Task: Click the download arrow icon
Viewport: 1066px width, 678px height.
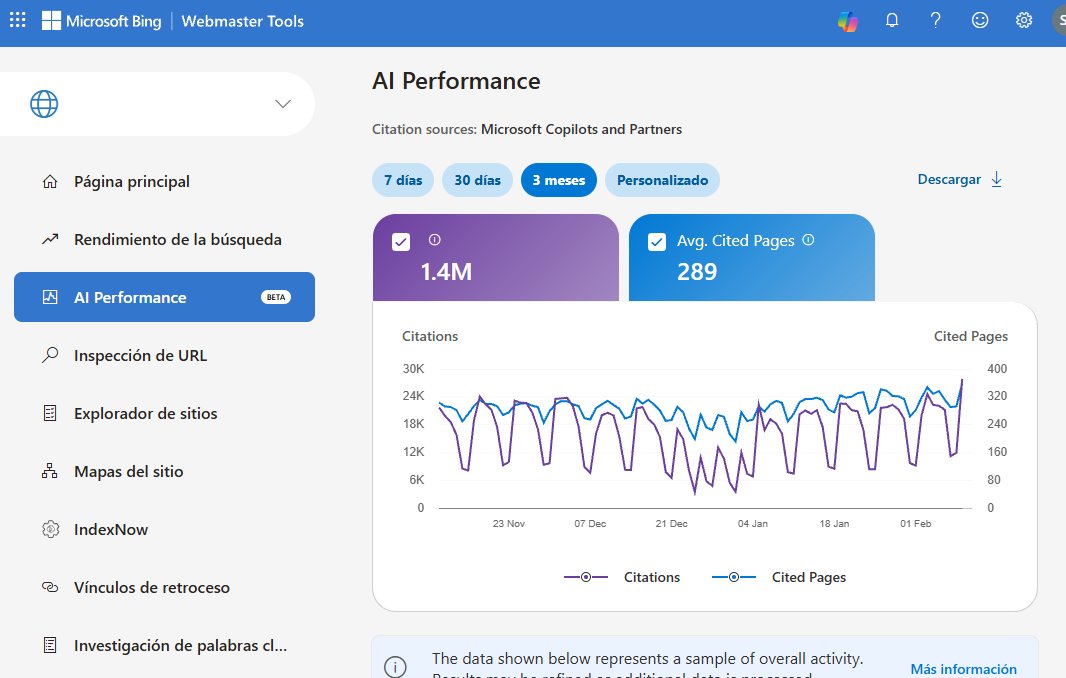Action: pos(997,180)
